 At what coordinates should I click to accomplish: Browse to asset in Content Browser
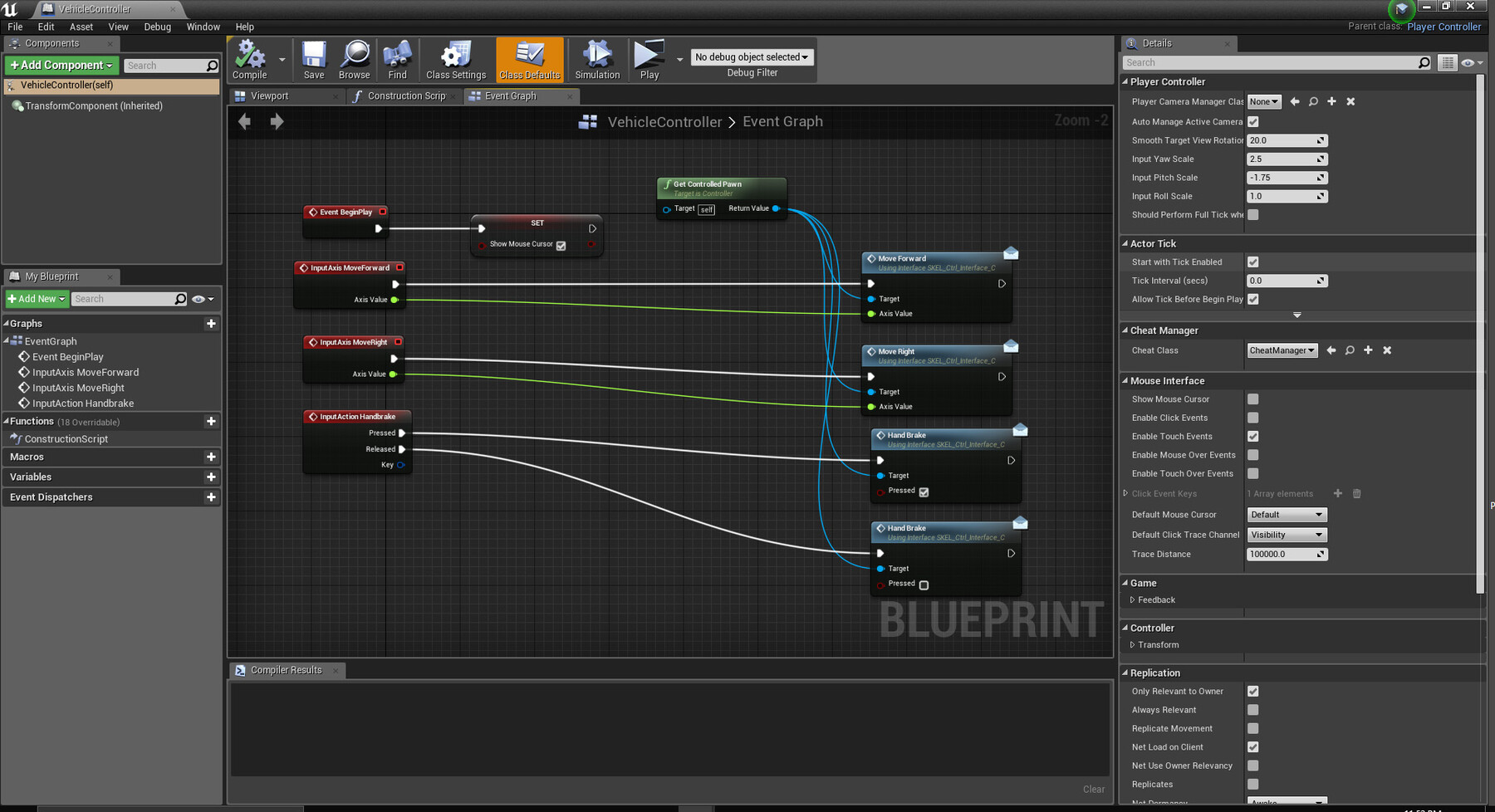click(355, 59)
